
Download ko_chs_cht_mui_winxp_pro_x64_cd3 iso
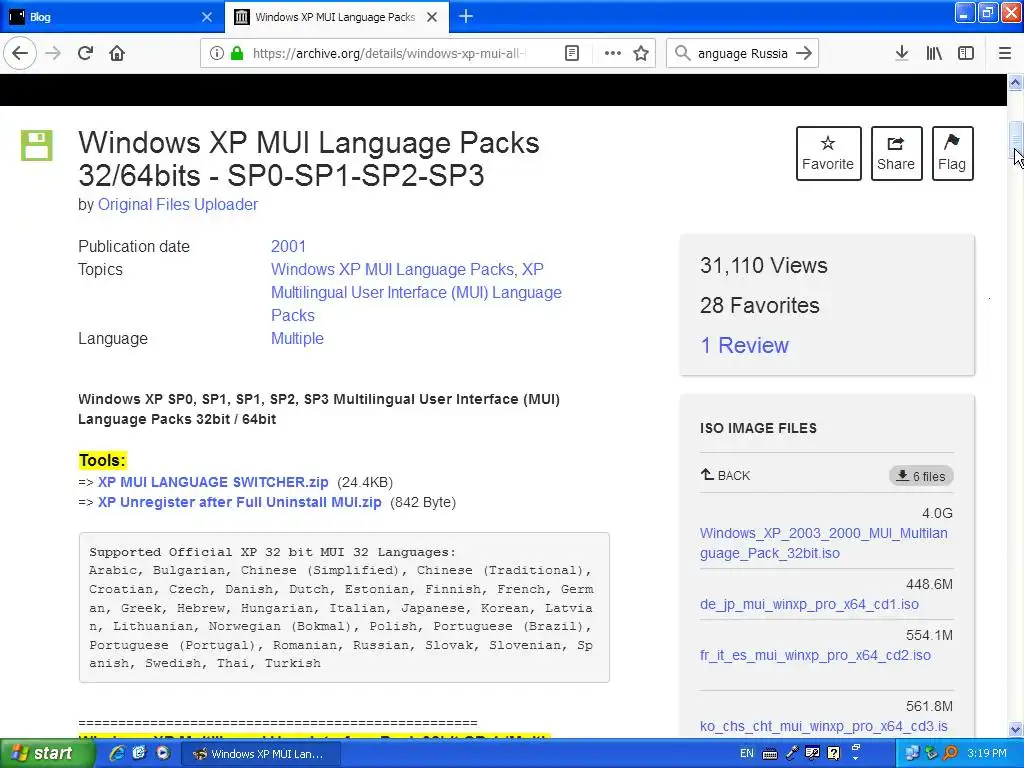click(x=824, y=726)
